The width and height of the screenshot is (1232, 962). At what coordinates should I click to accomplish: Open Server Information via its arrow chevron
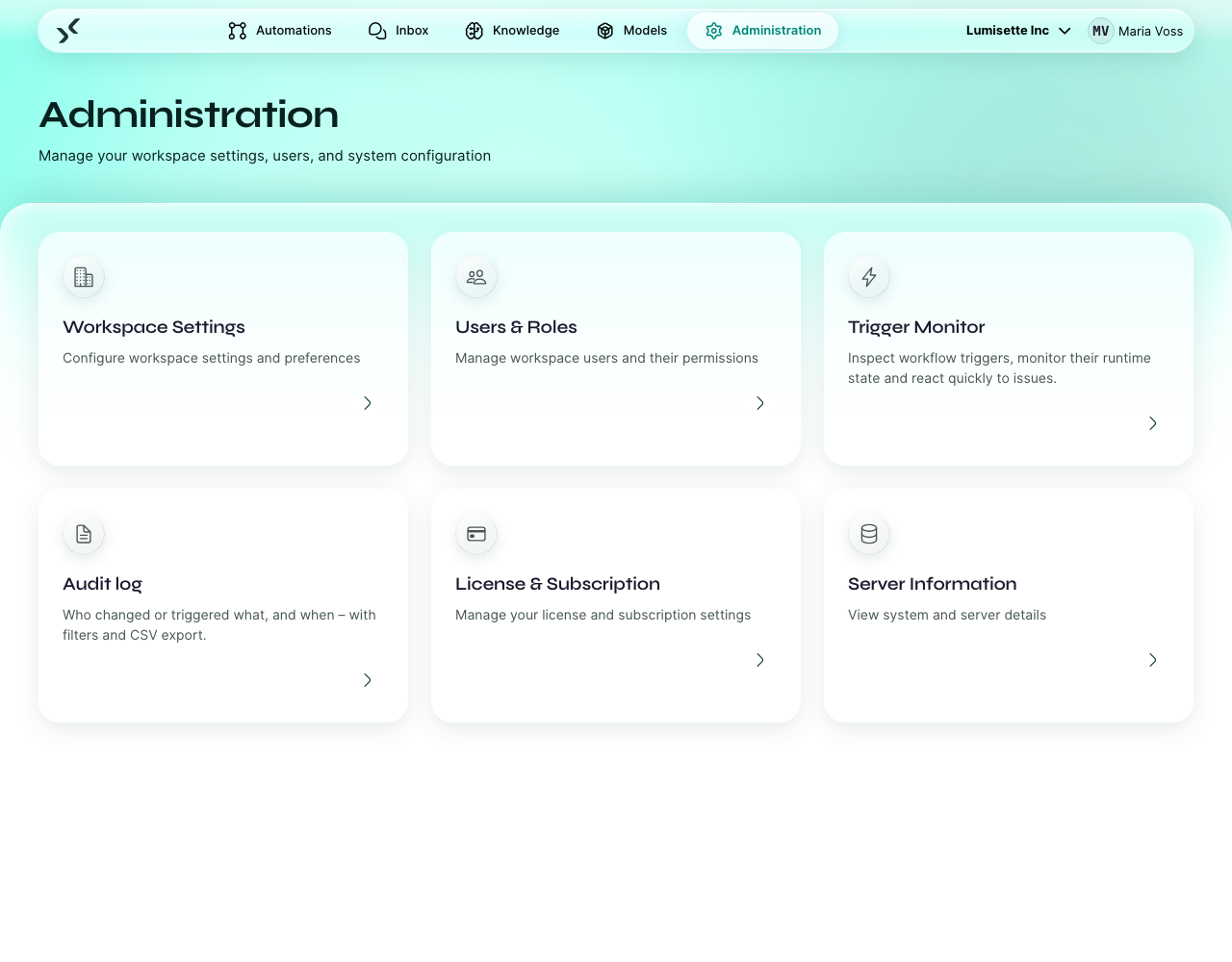(x=1153, y=660)
